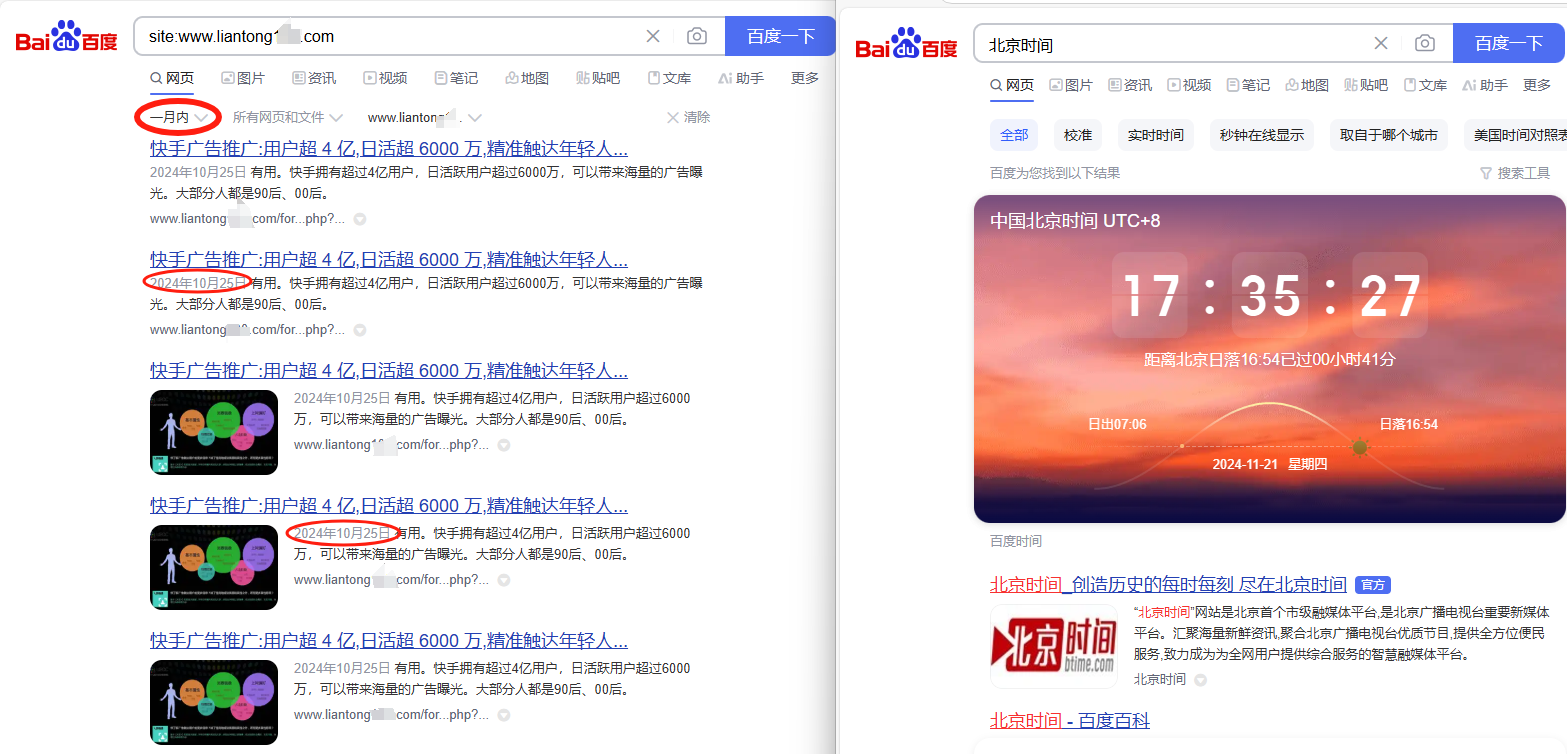
Task: Switch to 笔记 tab in right window
Action: coord(1248,85)
